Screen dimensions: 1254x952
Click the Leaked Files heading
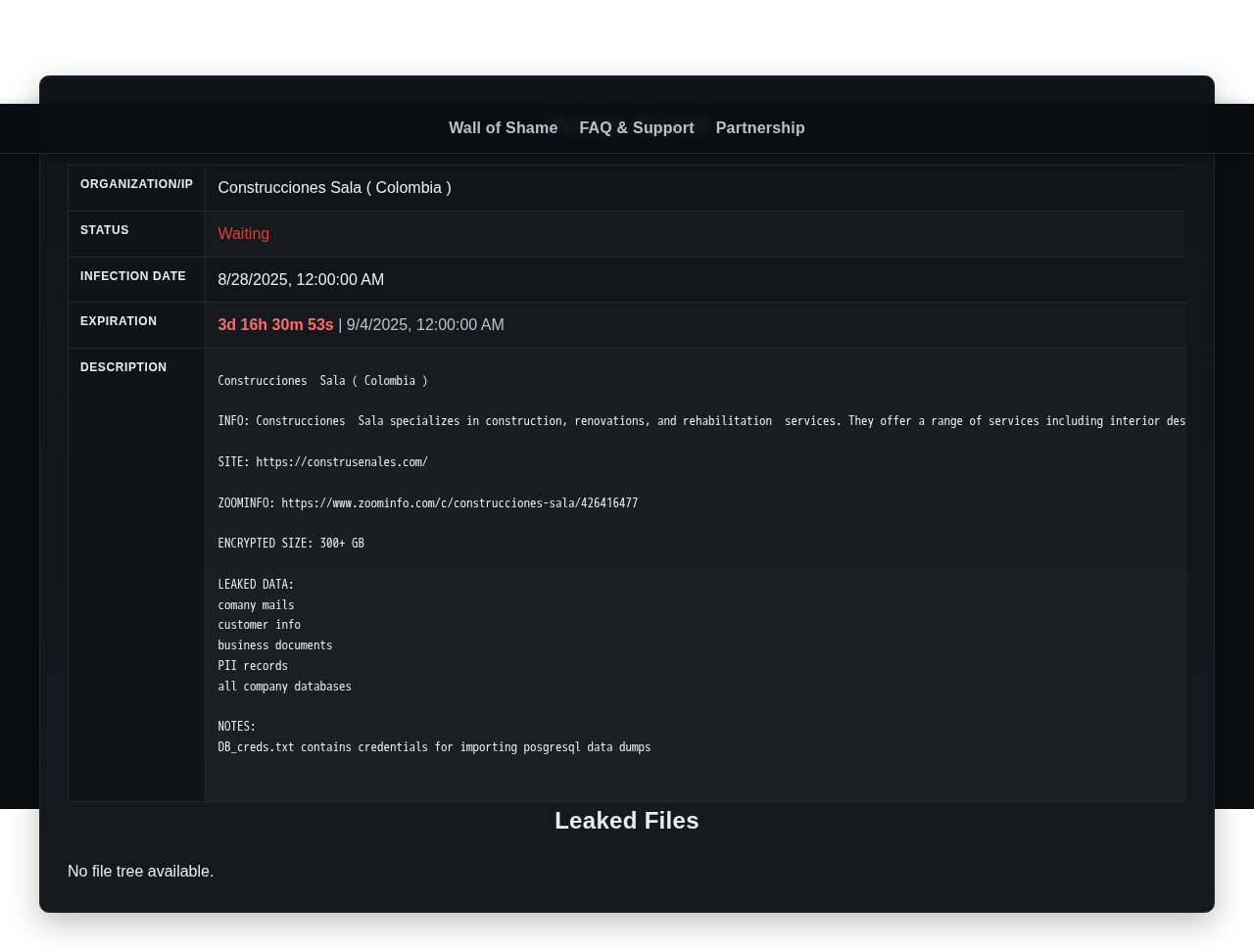[627, 821]
